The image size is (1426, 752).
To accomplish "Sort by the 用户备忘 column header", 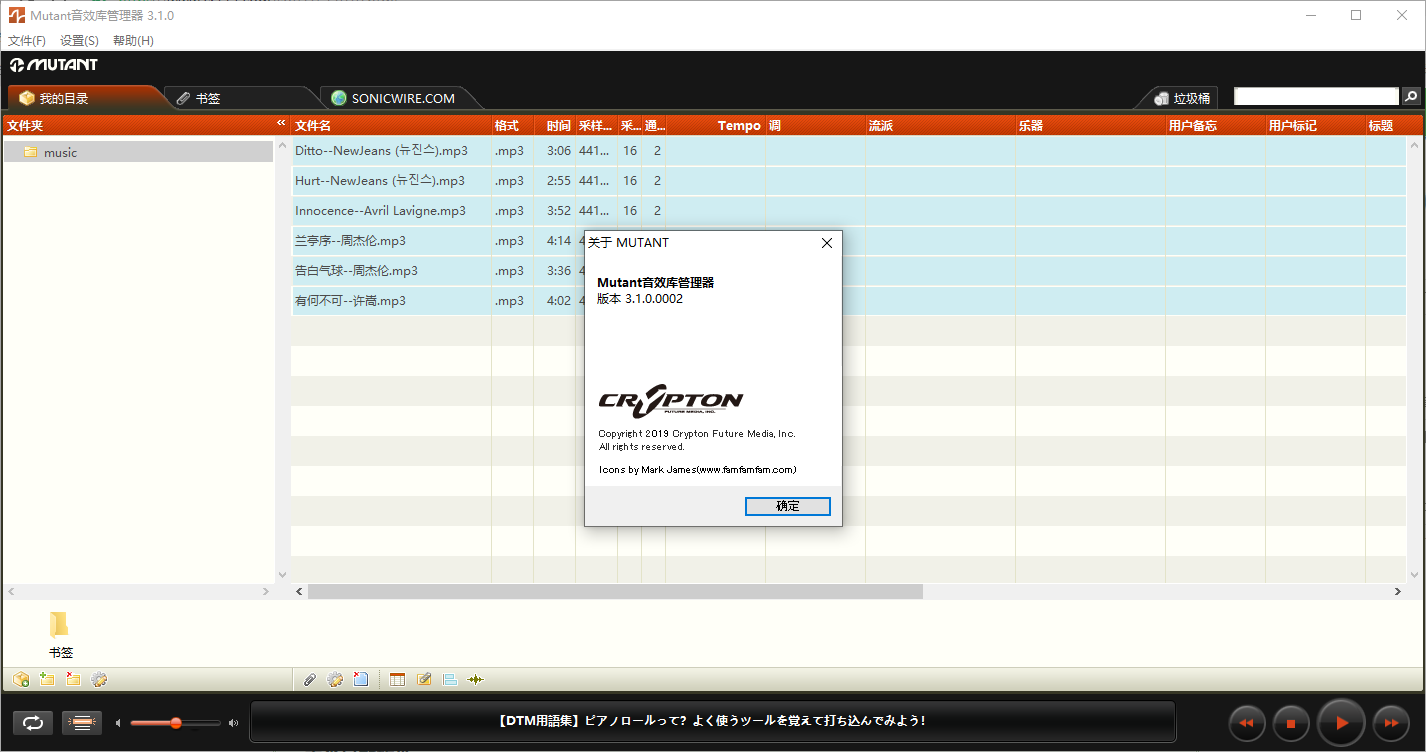I will [1215, 126].
